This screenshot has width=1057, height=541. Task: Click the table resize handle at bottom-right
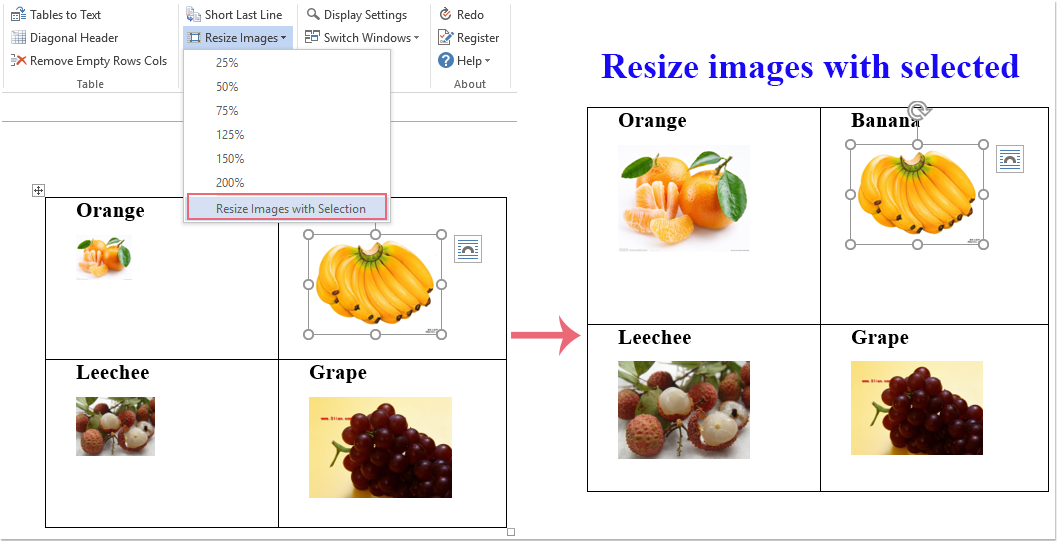(x=511, y=532)
